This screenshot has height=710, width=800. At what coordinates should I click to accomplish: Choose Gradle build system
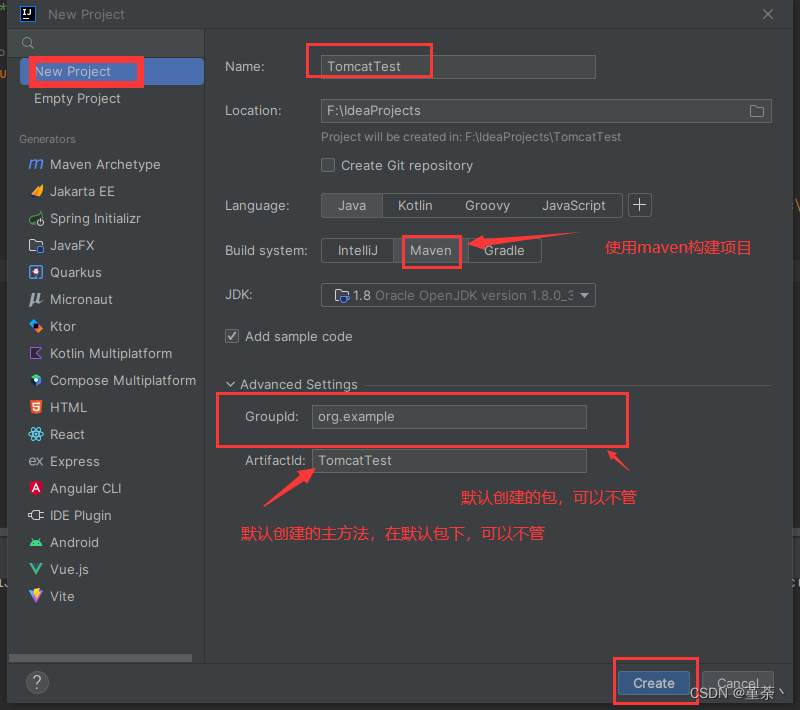(504, 250)
